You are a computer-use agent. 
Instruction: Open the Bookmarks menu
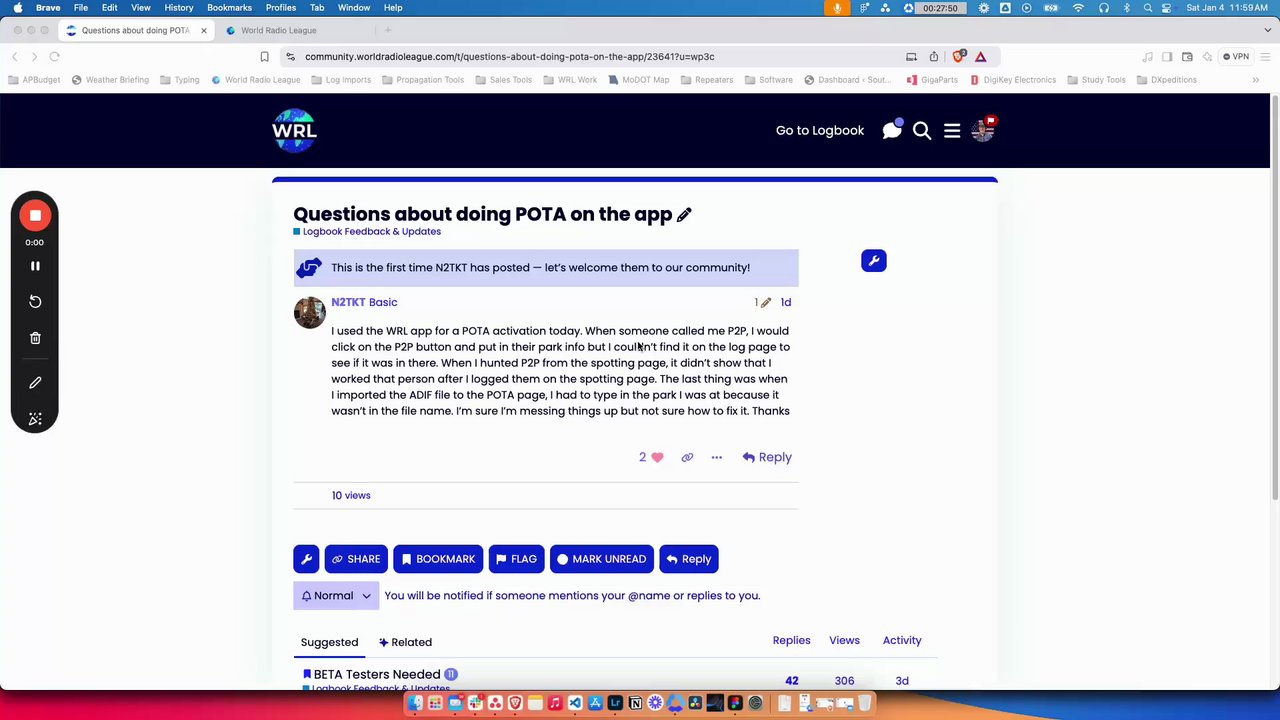click(229, 7)
